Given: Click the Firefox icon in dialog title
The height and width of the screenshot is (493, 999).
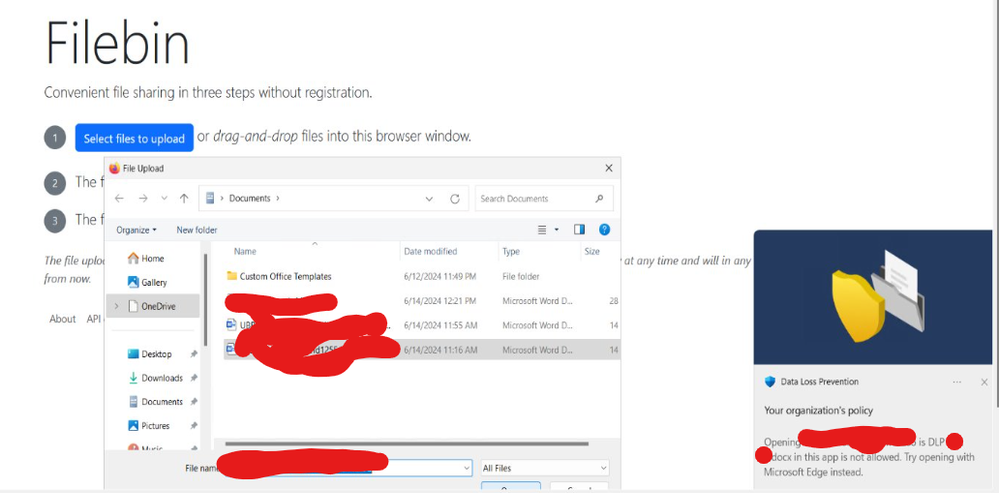Looking at the screenshot, I should coord(115,168).
